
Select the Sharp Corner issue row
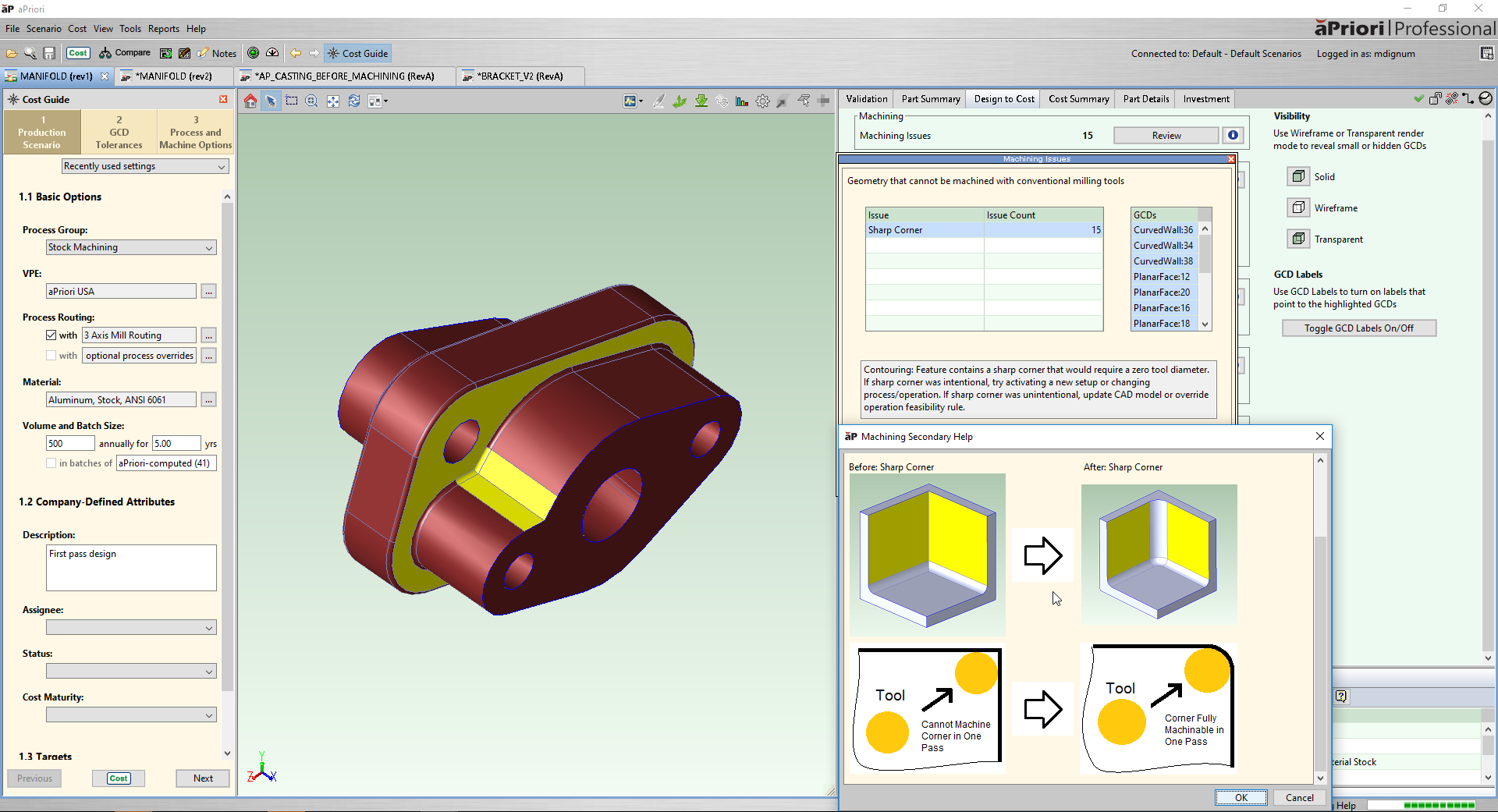[985, 230]
